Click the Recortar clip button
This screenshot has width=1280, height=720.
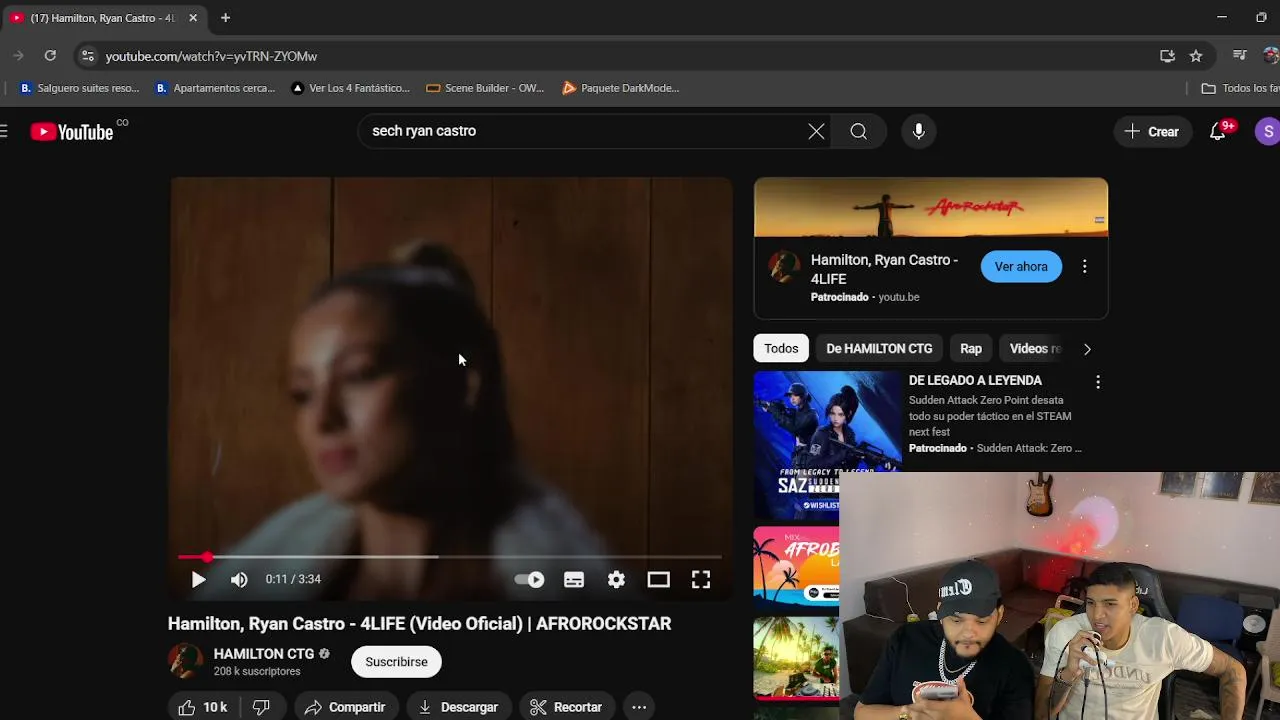566,707
